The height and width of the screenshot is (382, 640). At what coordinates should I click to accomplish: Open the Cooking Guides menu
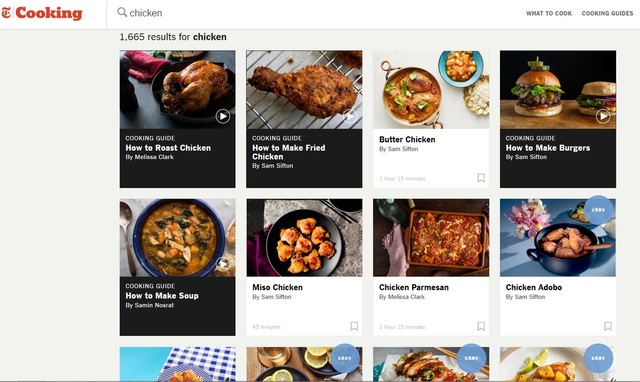[x=607, y=13]
